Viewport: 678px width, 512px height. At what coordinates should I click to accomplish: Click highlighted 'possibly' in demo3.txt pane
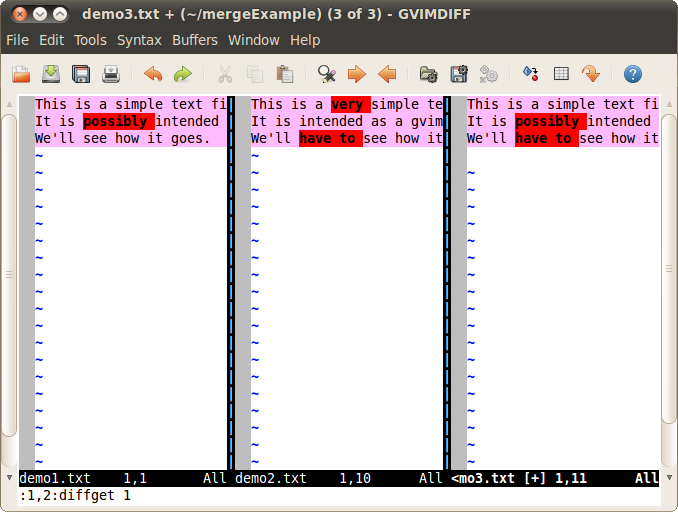pos(550,122)
